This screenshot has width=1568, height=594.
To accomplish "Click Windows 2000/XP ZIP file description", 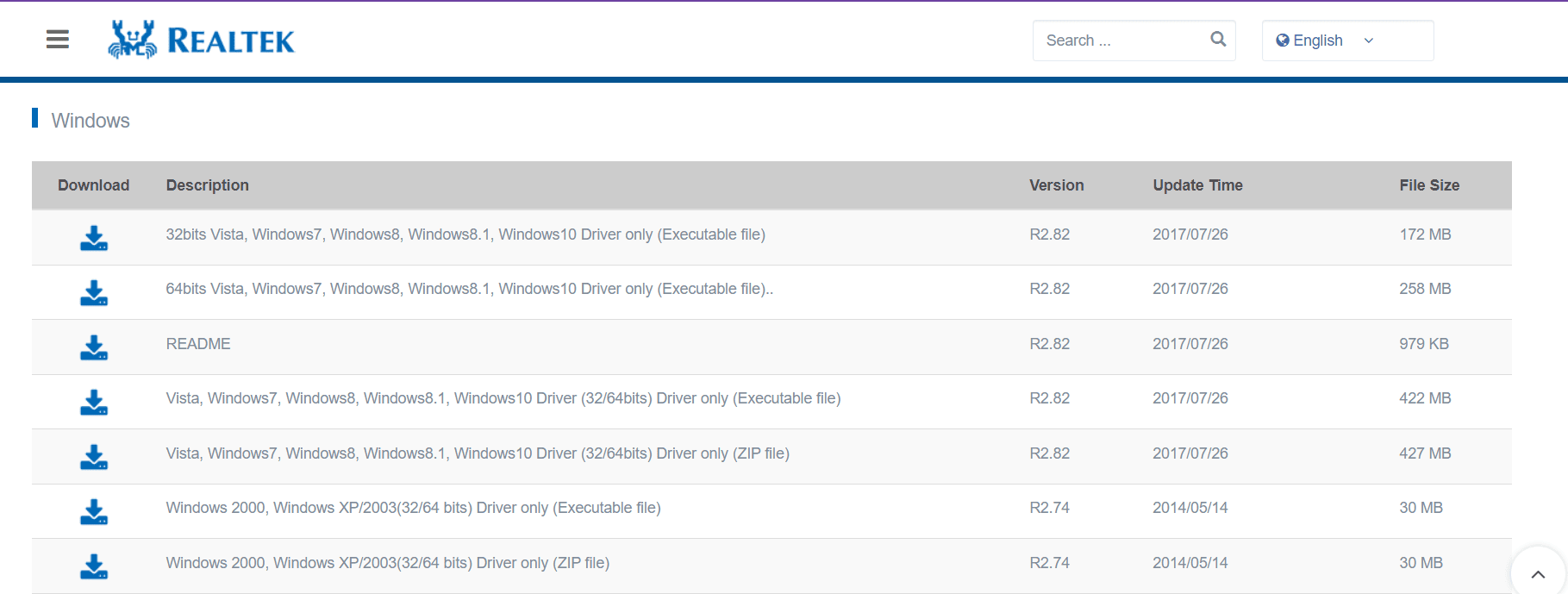I will tap(388, 563).
